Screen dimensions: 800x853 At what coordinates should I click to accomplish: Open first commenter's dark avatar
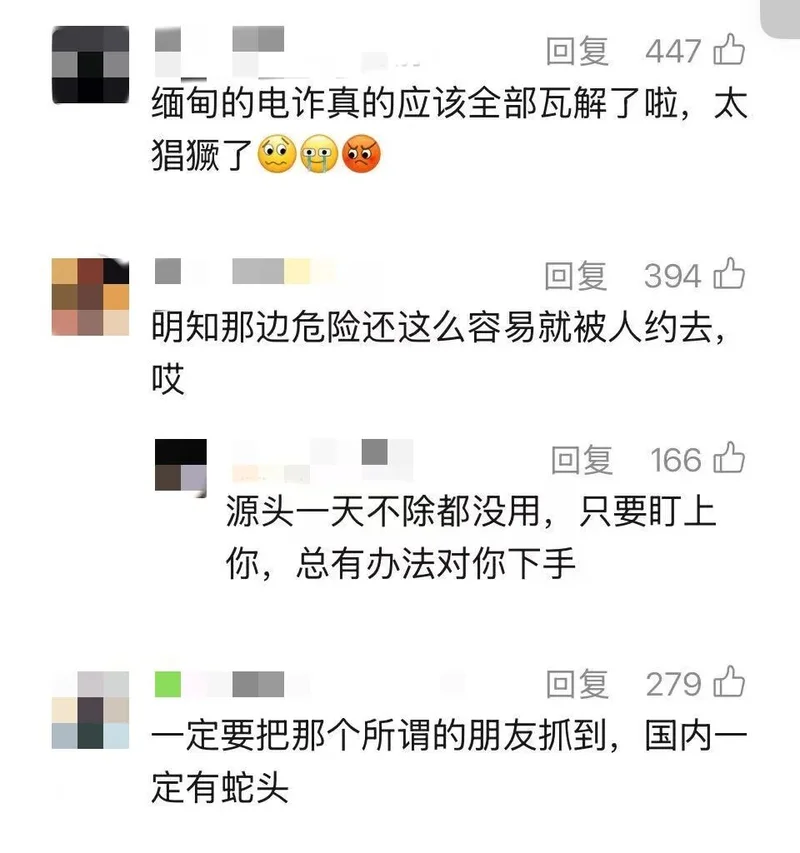pyautogui.click(x=90, y=64)
